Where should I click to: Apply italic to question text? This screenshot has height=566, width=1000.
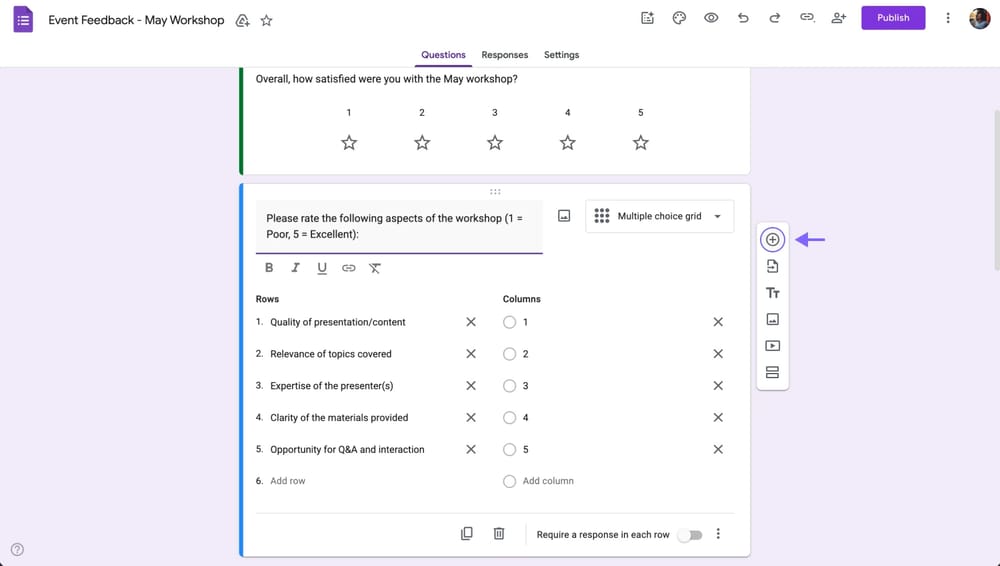point(295,268)
